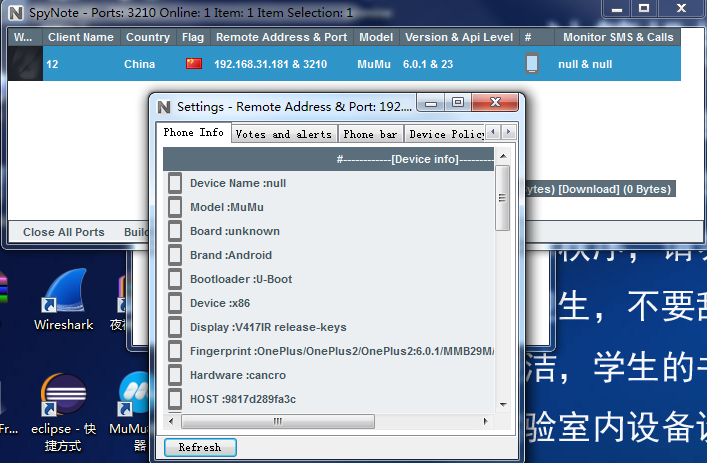Close the Settings window

point(495,102)
